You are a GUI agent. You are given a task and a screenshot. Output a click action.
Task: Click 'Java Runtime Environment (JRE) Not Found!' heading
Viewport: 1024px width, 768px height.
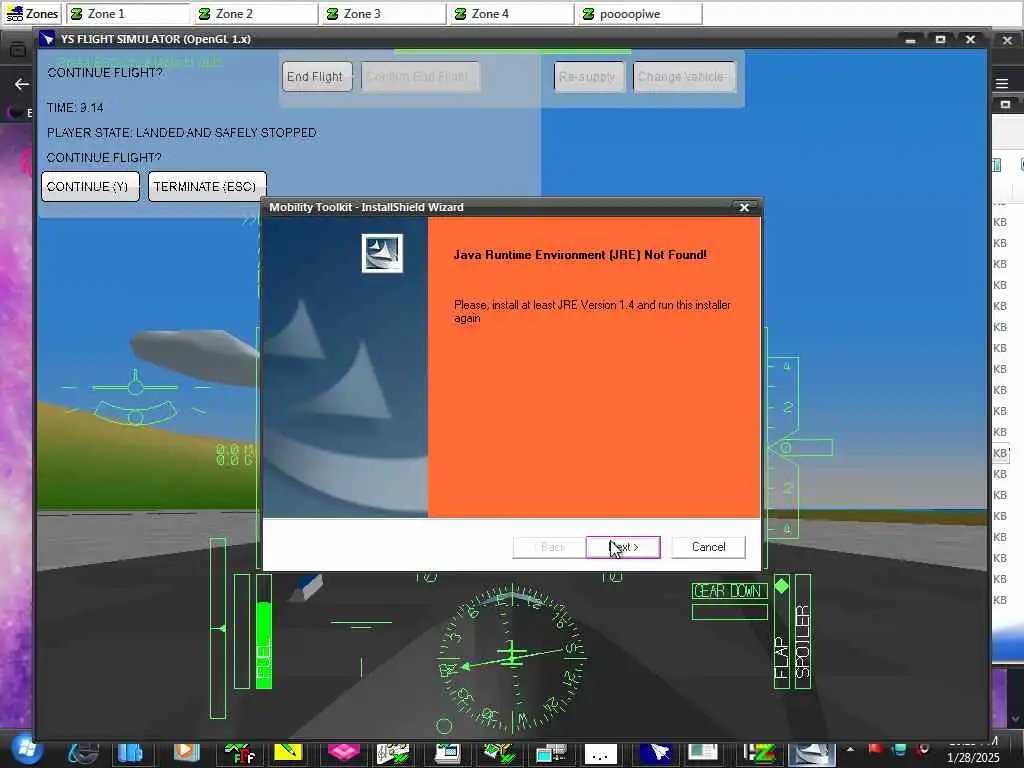pos(580,255)
